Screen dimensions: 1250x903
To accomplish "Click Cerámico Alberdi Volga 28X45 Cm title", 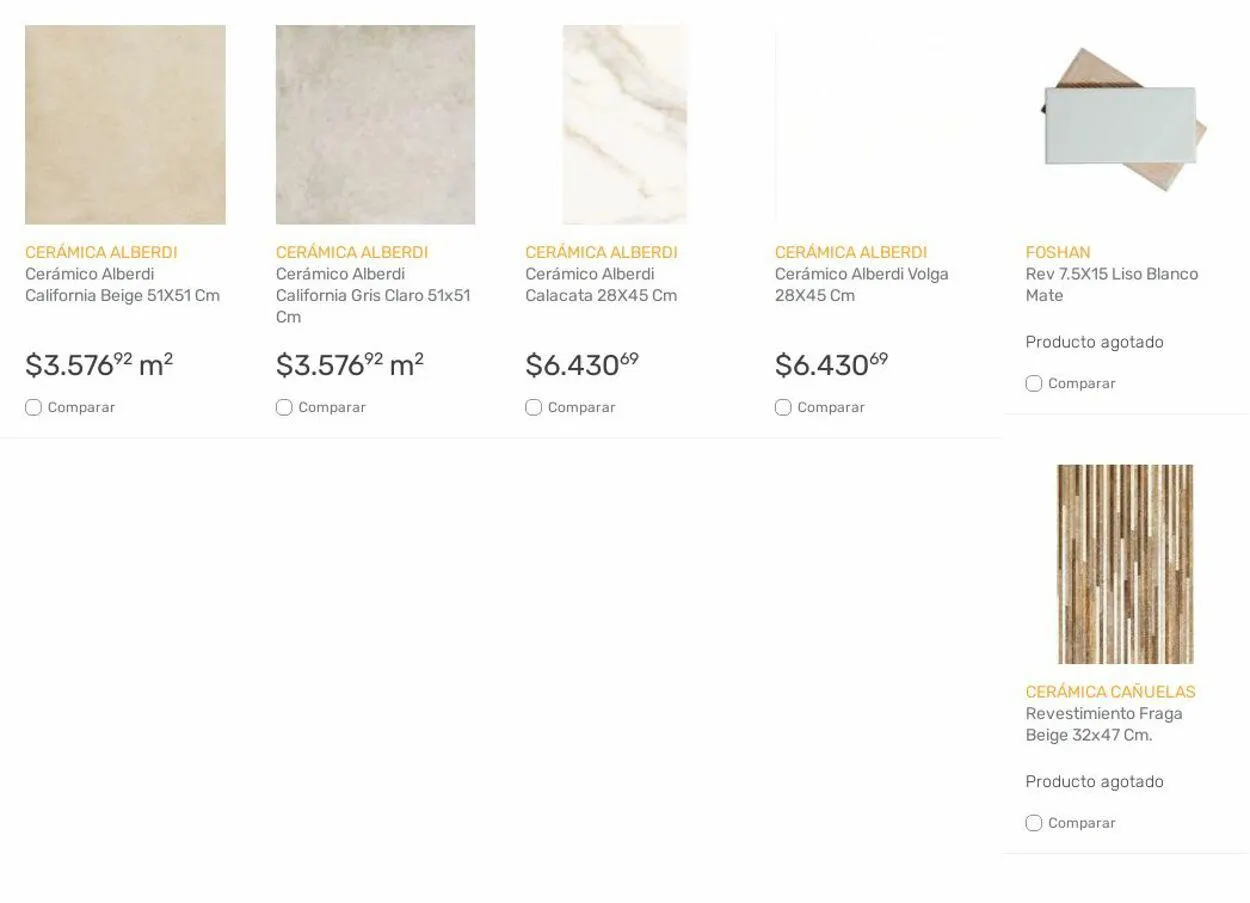I will pos(861,285).
